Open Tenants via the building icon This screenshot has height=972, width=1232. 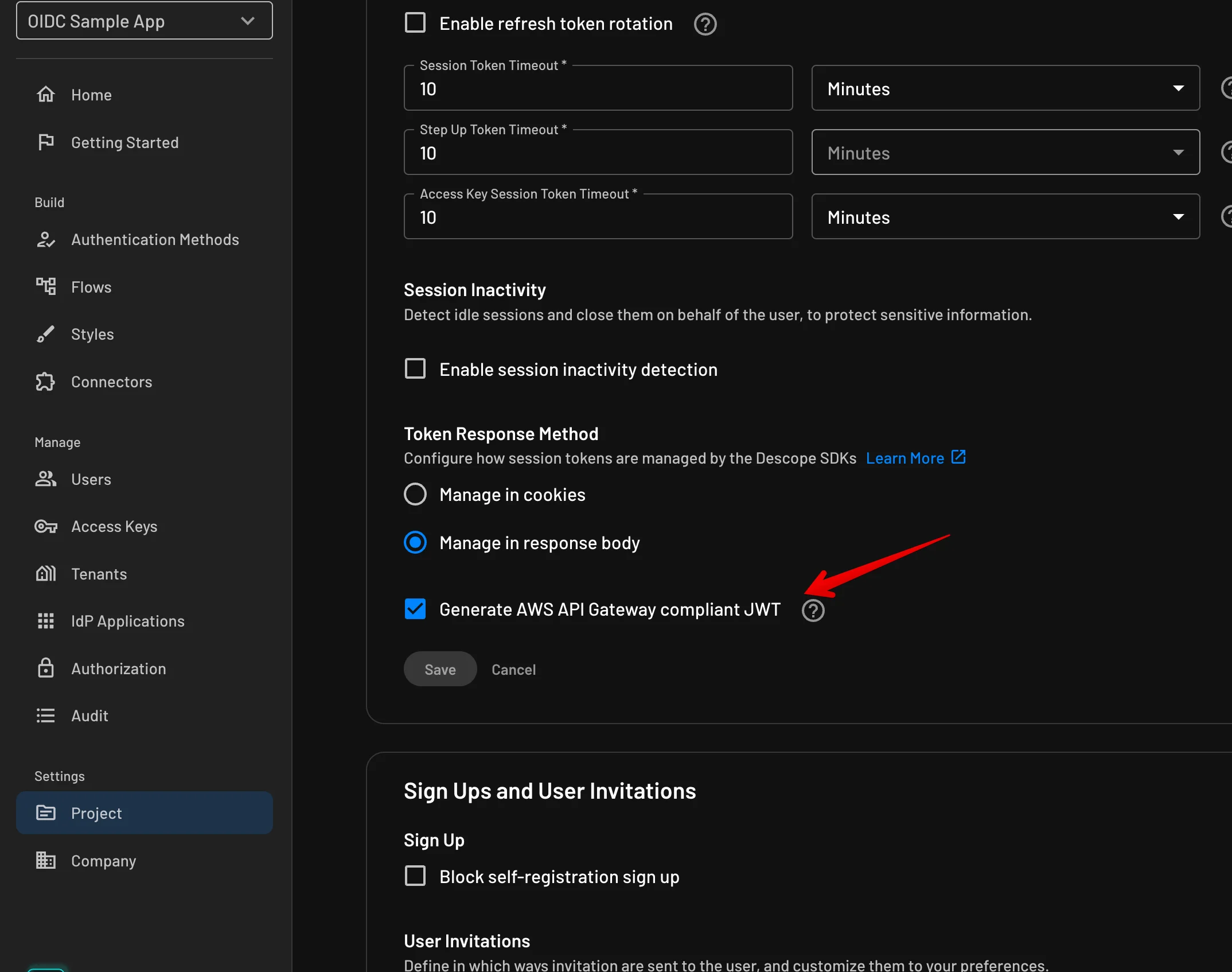(x=46, y=573)
